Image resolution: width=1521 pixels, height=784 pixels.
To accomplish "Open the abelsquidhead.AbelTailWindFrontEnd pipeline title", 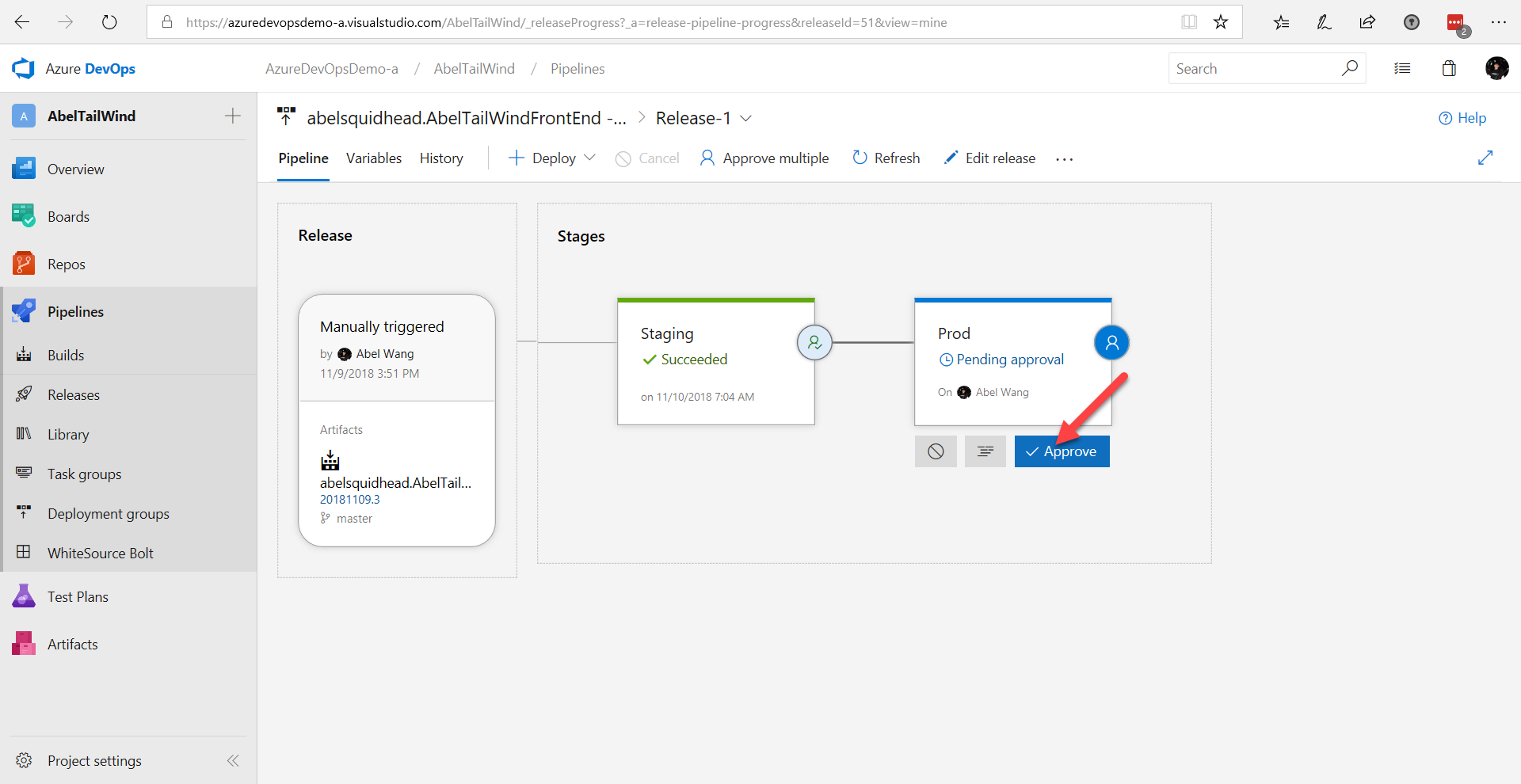I will 467,118.
